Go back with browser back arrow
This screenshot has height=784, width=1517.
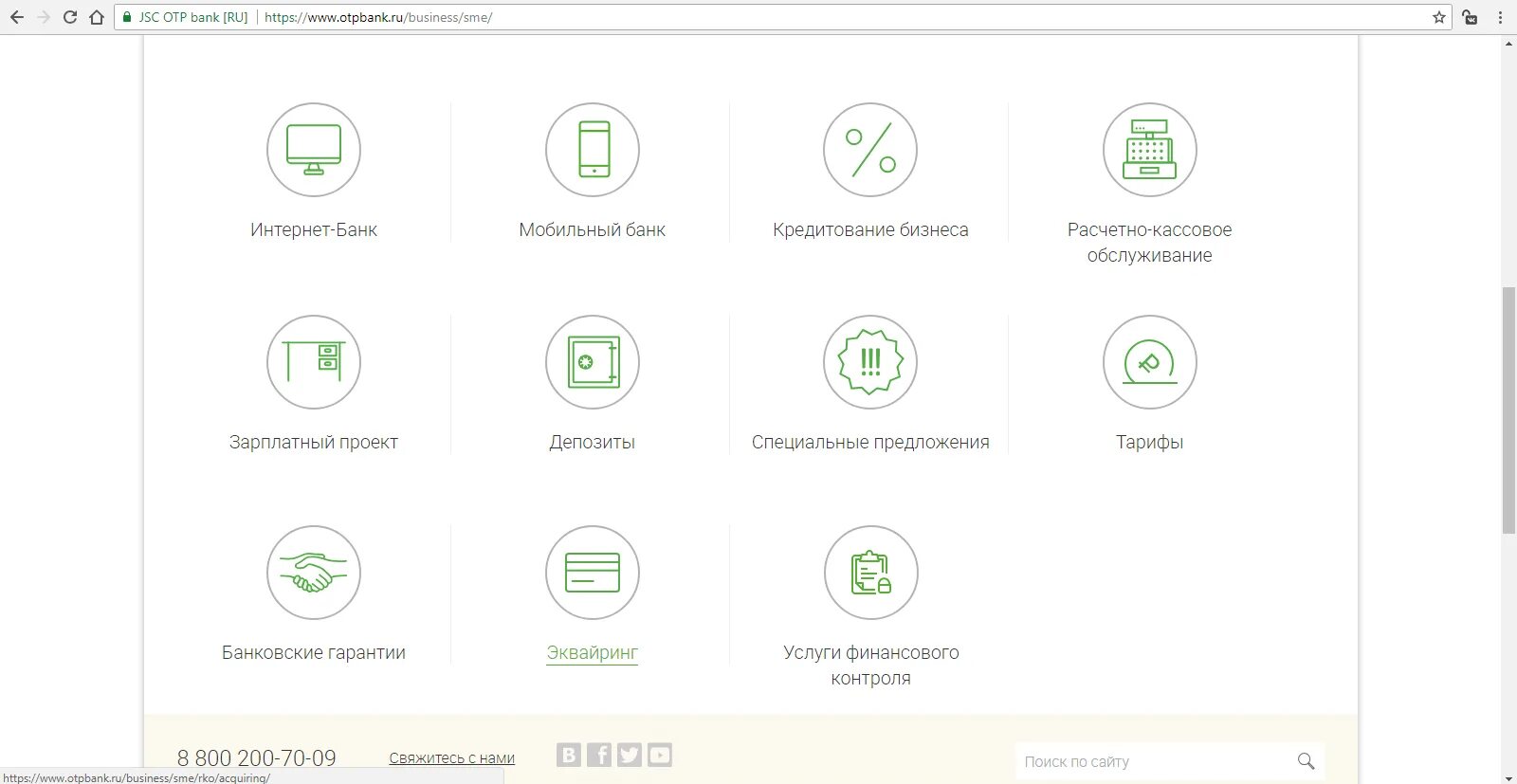click(x=17, y=17)
